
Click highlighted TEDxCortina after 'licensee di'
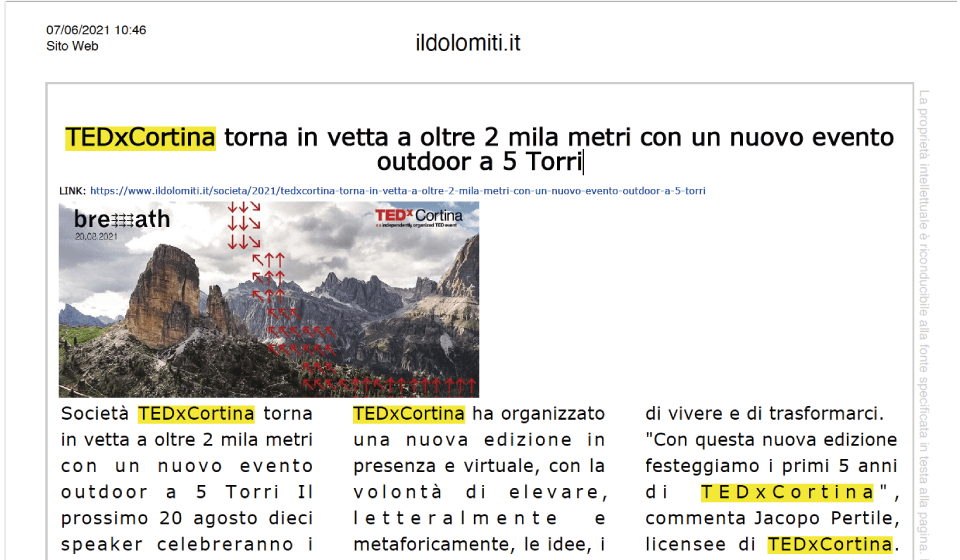pyautogui.click(x=829, y=544)
